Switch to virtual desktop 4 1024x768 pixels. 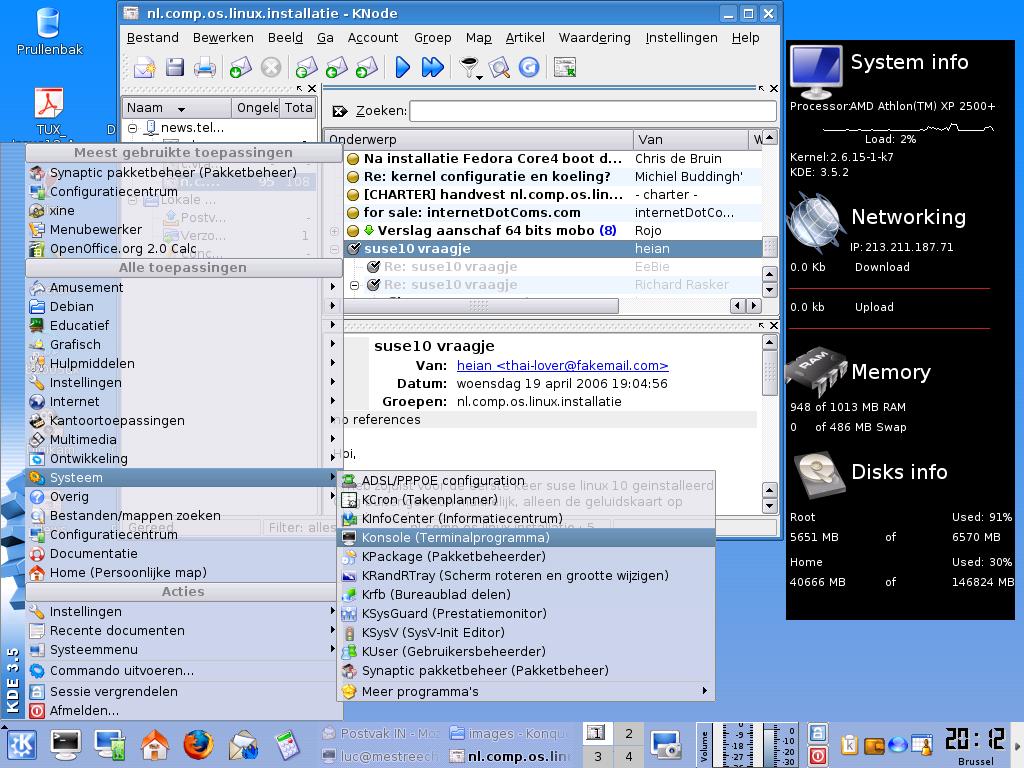pos(628,756)
